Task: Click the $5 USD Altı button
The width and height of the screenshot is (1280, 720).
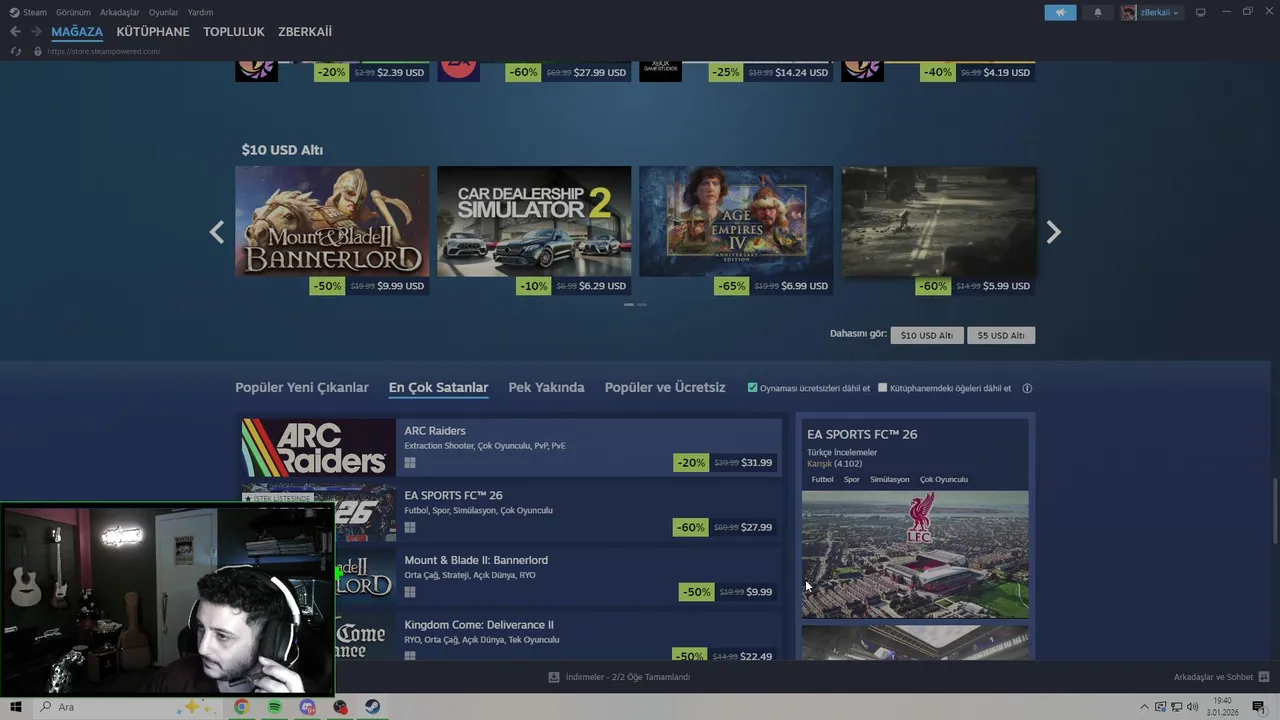Action: (1001, 335)
